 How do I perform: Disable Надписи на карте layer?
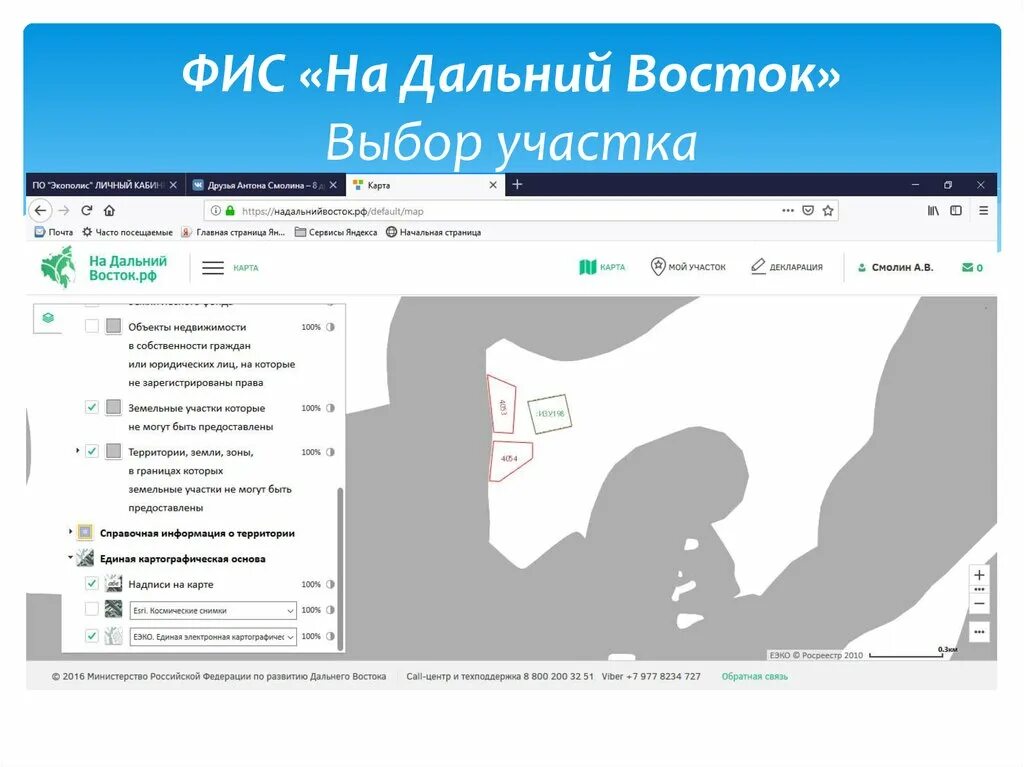tap(92, 583)
